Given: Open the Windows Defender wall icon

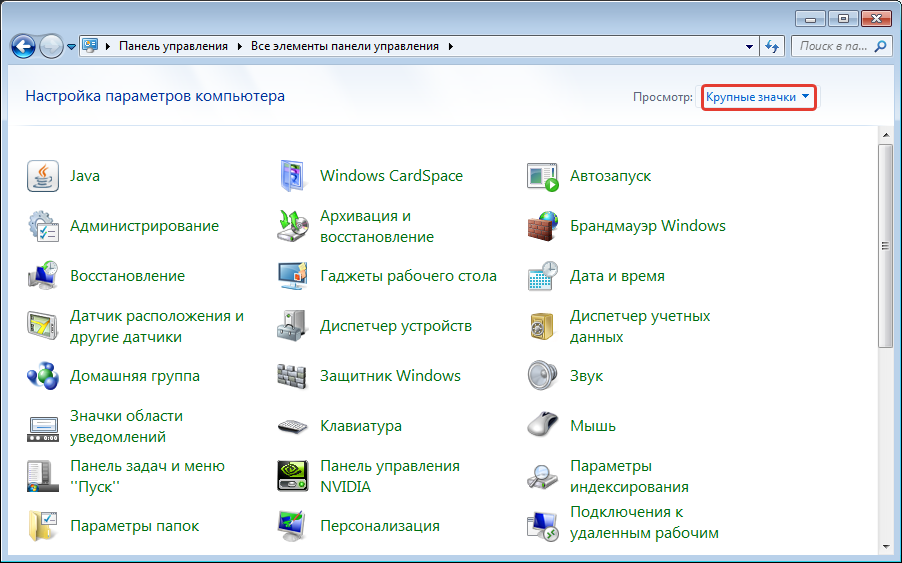Looking at the screenshot, I should 292,376.
